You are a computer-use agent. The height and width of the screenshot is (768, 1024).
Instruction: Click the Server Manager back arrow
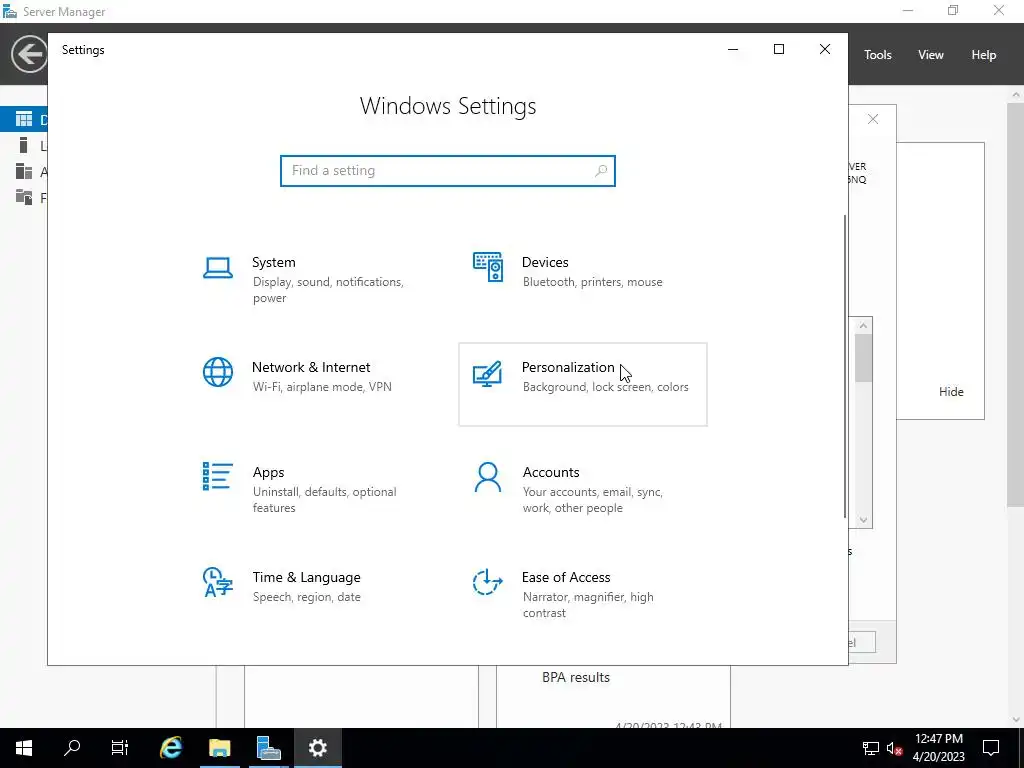click(29, 54)
